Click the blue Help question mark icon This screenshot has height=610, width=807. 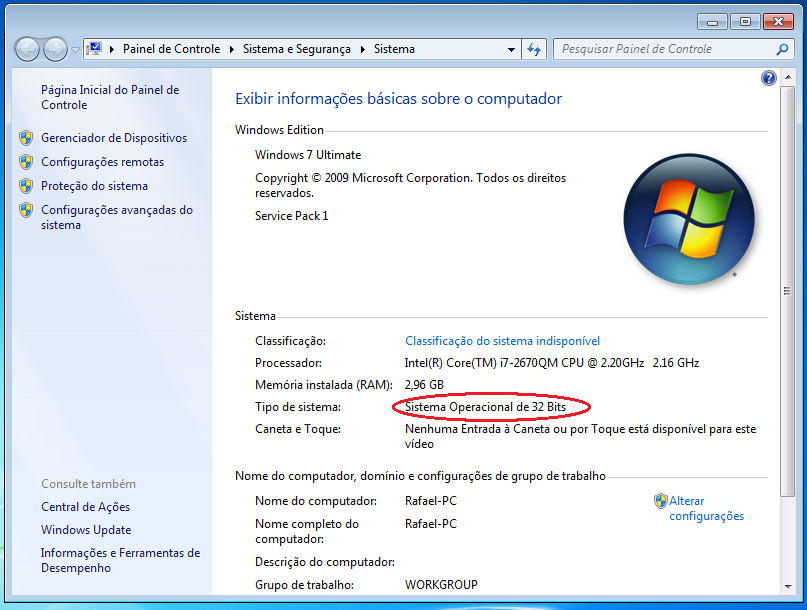[767, 77]
